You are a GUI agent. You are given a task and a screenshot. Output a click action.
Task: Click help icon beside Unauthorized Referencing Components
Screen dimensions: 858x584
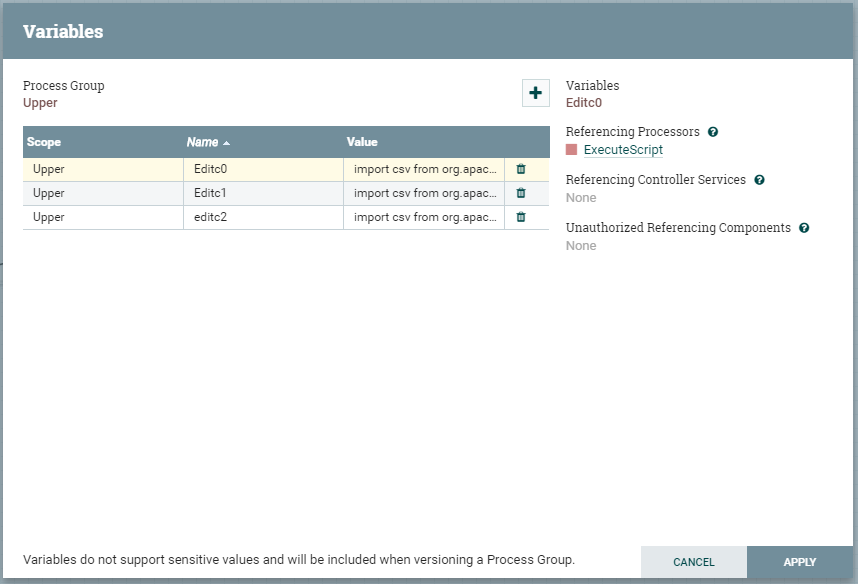[804, 228]
